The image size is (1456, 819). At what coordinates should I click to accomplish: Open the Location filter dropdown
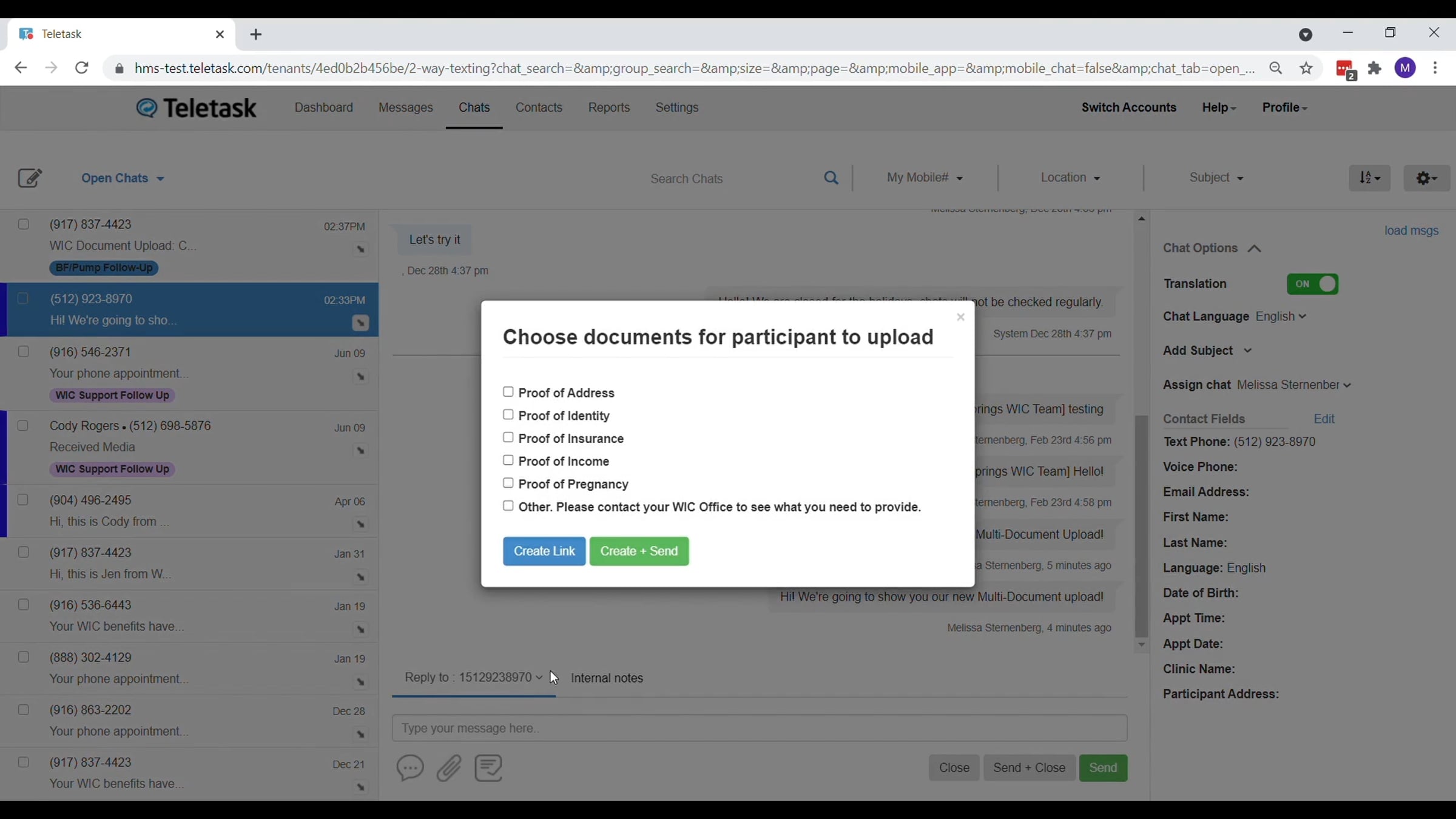pos(1070,178)
